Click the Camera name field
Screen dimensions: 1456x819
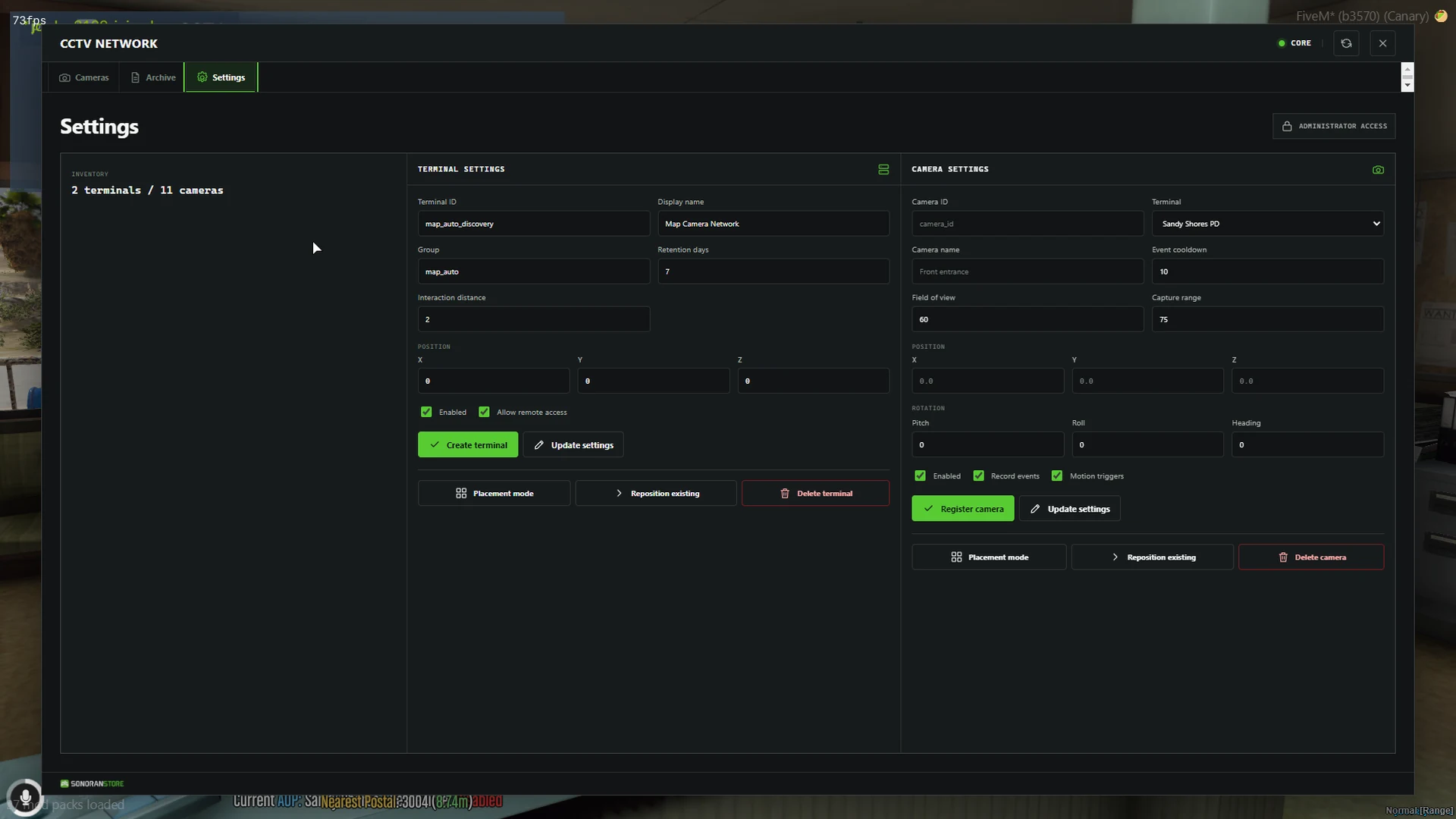pyautogui.click(x=1028, y=271)
